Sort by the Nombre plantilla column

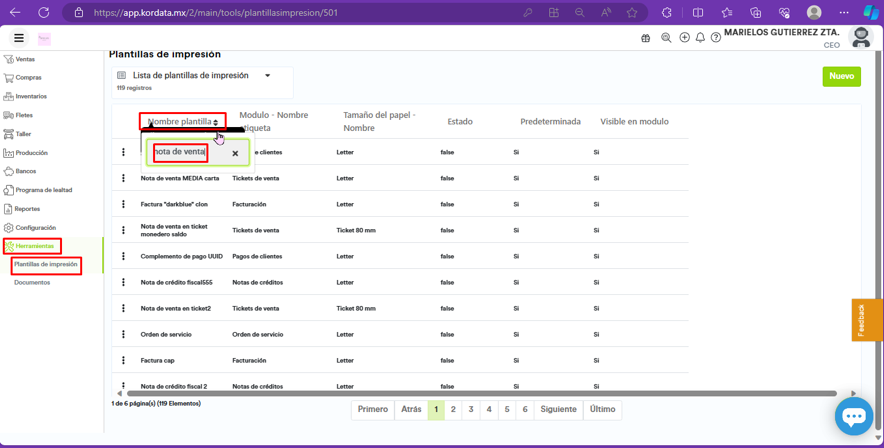[x=182, y=122]
